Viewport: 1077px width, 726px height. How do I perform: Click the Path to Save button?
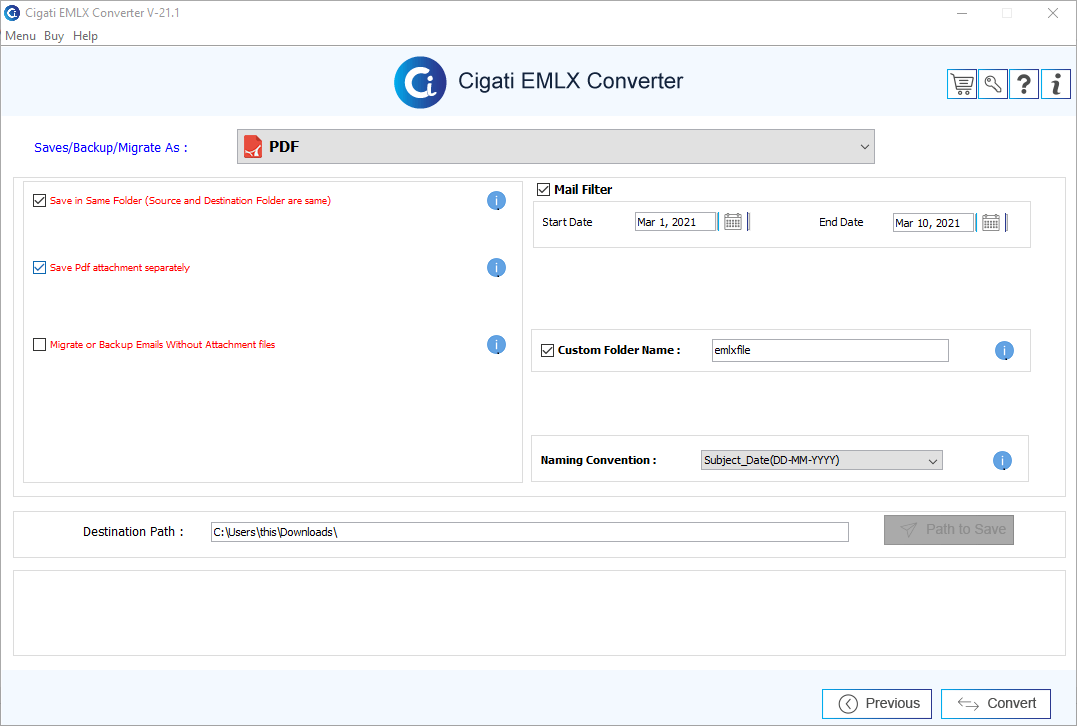949,530
